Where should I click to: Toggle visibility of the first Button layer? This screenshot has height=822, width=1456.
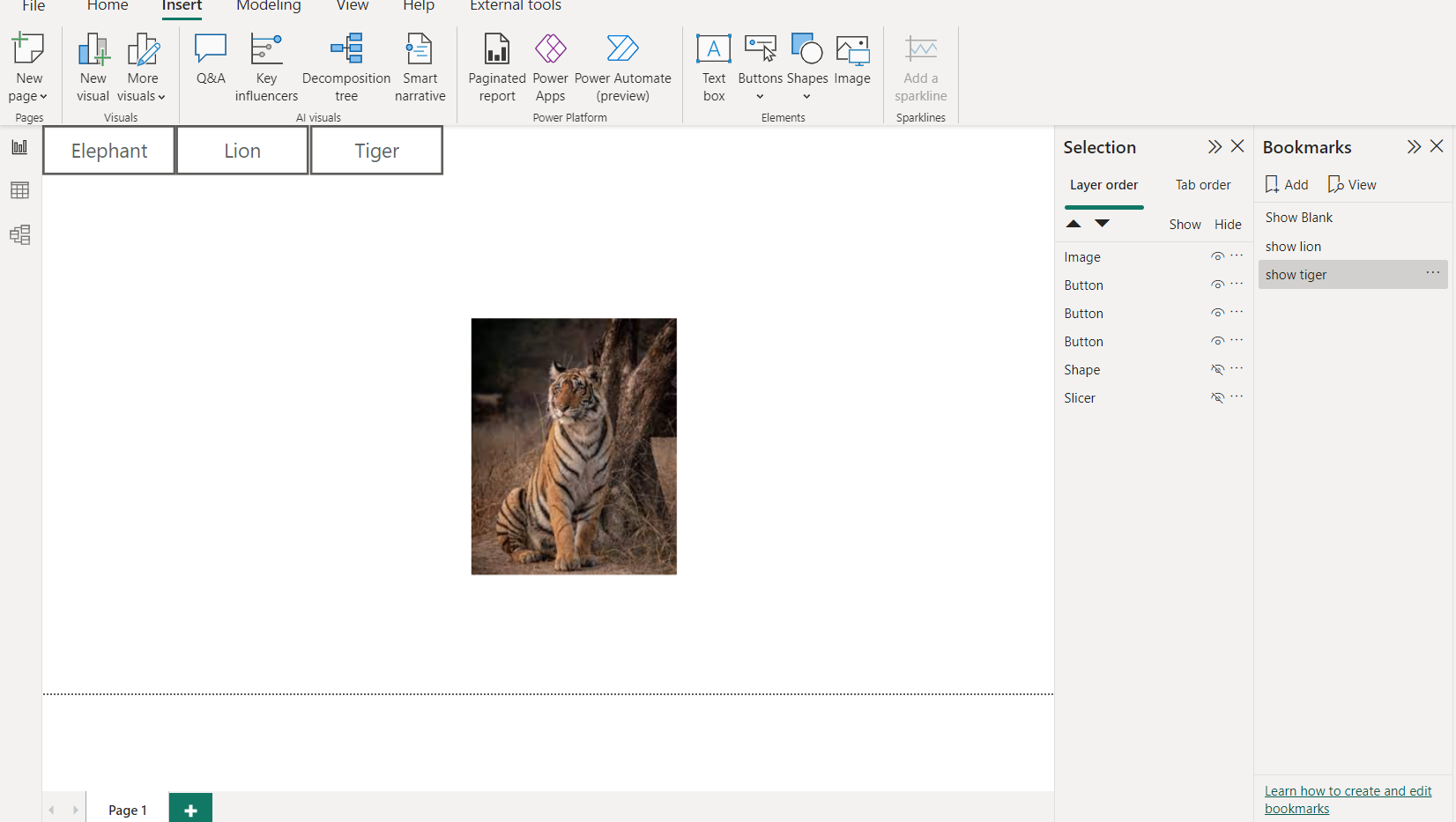click(x=1217, y=285)
